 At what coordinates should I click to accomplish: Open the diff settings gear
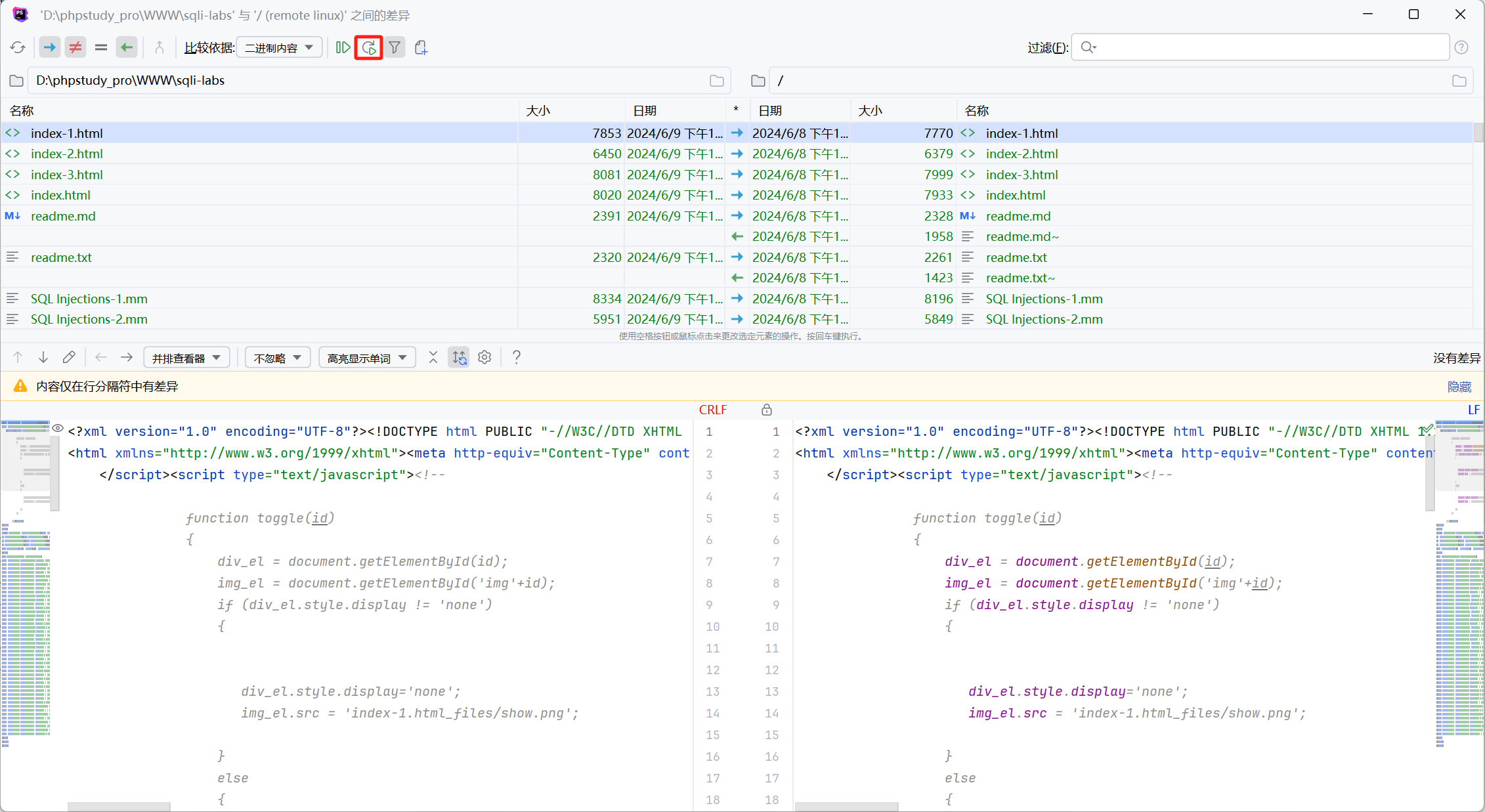click(x=484, y=357)
